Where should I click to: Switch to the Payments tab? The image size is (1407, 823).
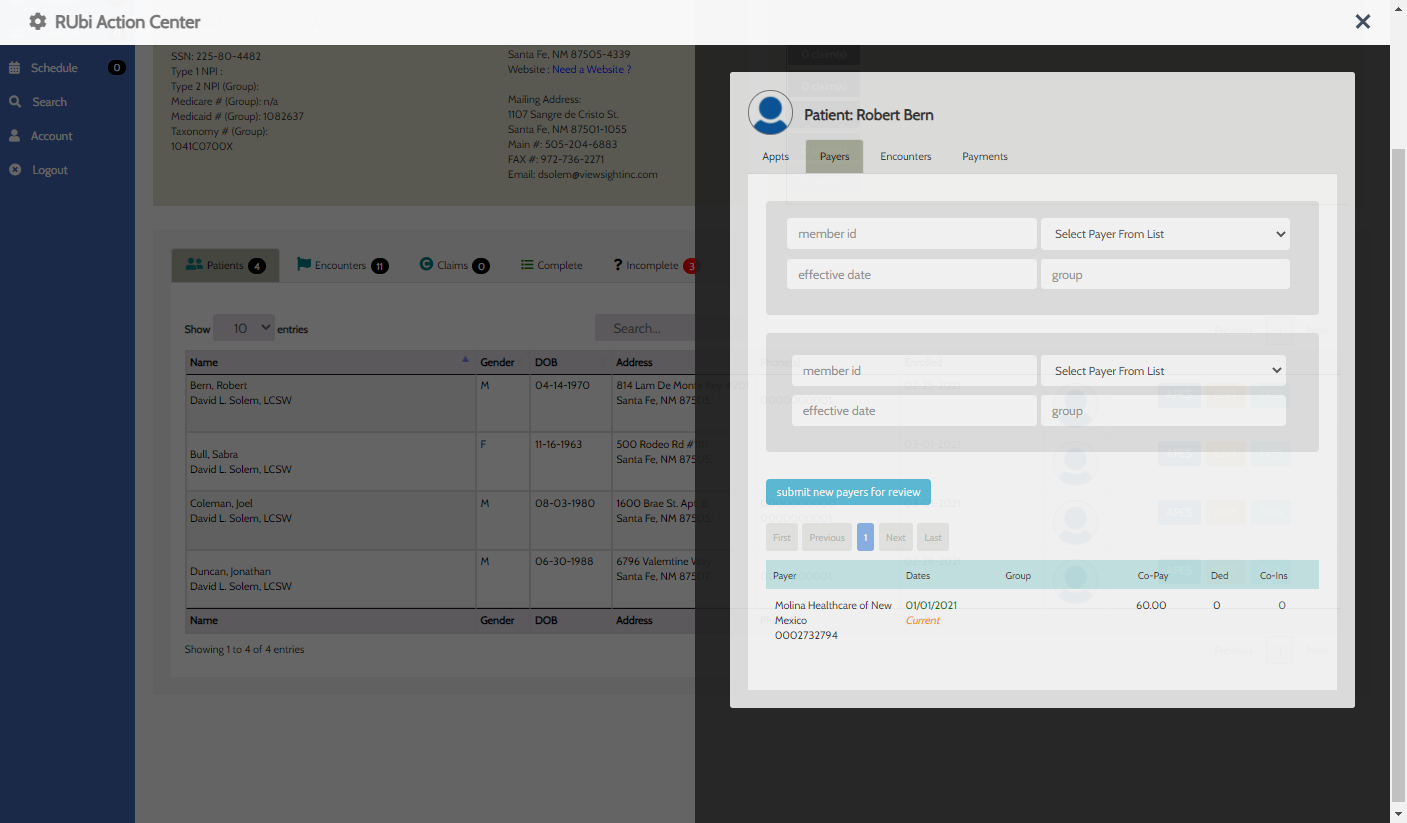click(x=984, y=157)
